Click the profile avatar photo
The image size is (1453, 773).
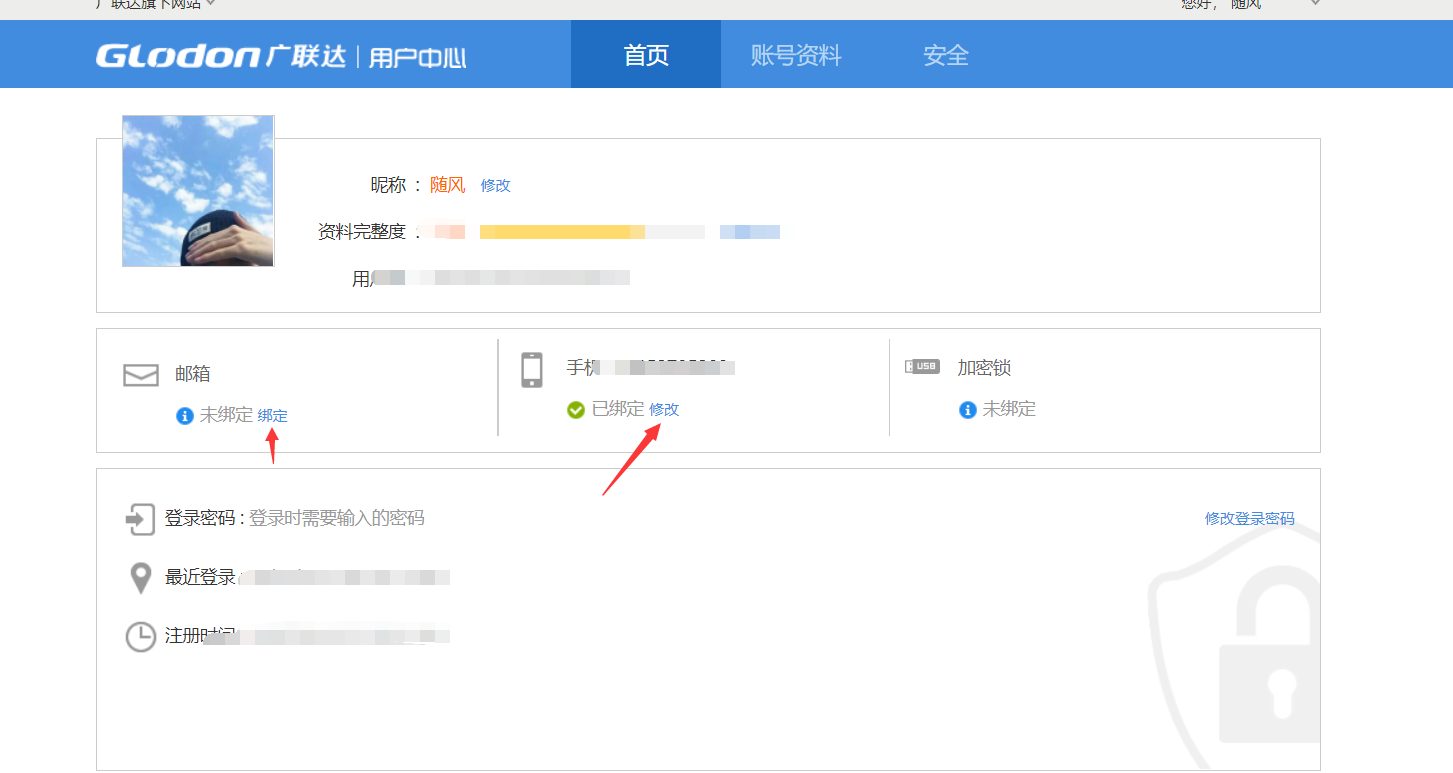point(197,190)
